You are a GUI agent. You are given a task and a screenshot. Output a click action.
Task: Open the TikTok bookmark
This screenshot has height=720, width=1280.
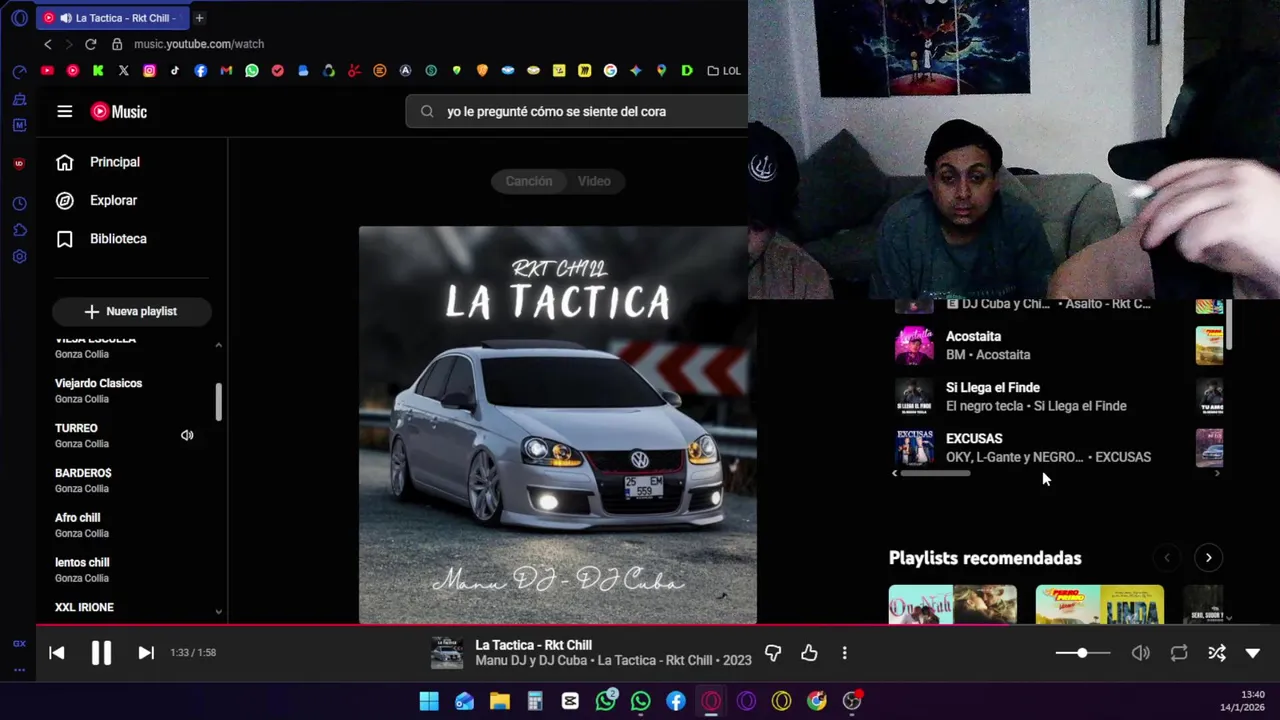(175, 71)
